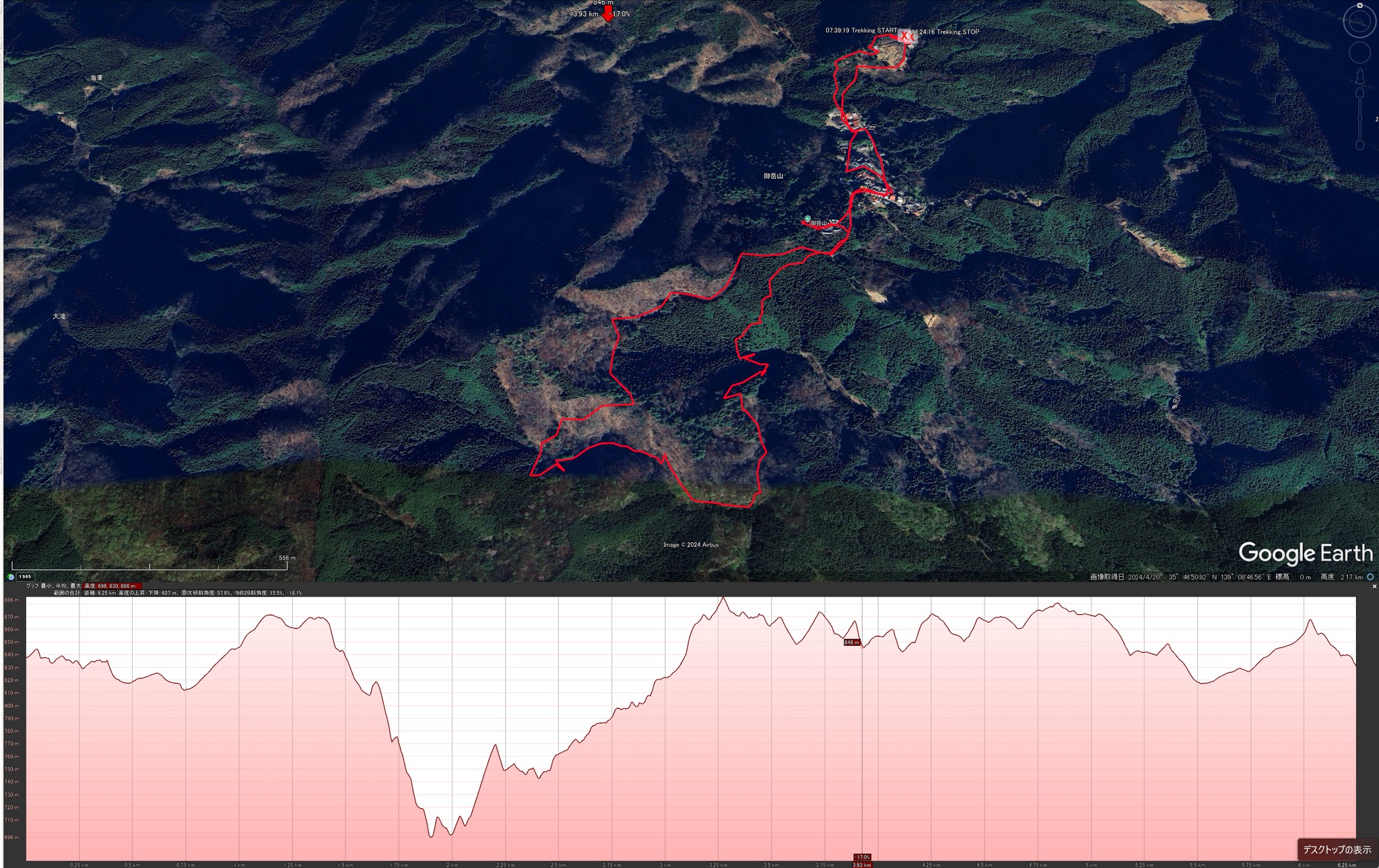Click the 696 m label on elevation axis

pos(11,837)
